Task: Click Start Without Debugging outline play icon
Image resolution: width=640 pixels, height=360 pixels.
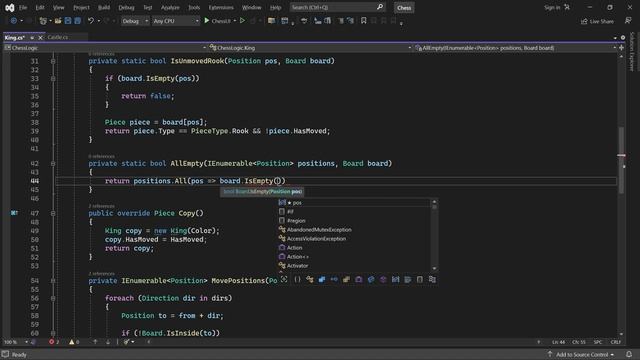Action: [242, 21]
